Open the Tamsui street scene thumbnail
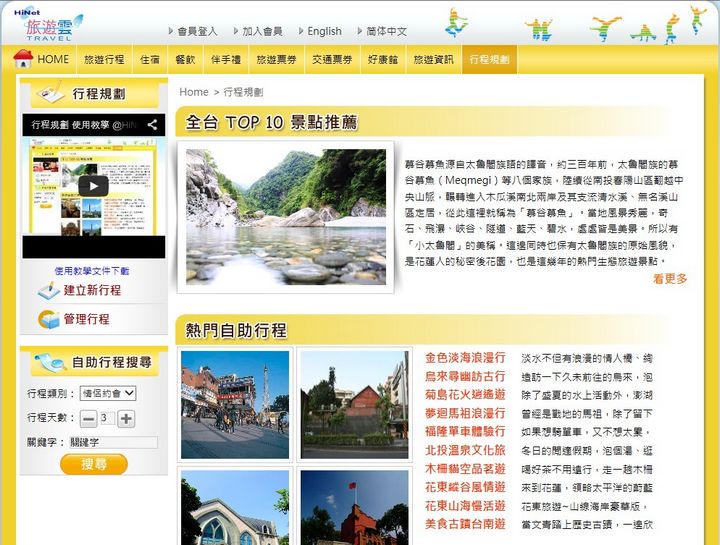720x545 pixels. [x=235, y=405]
